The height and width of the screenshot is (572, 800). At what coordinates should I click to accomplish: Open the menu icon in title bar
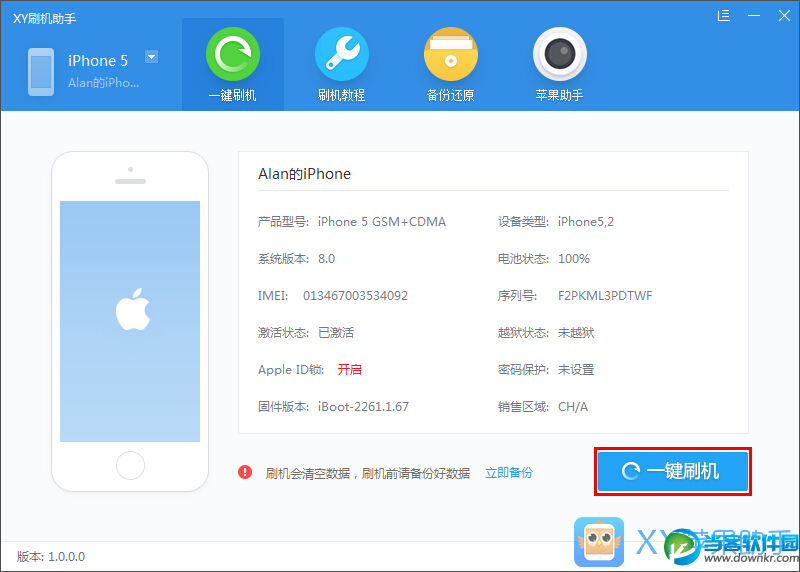pyautogui.click(x=723, y=16)
